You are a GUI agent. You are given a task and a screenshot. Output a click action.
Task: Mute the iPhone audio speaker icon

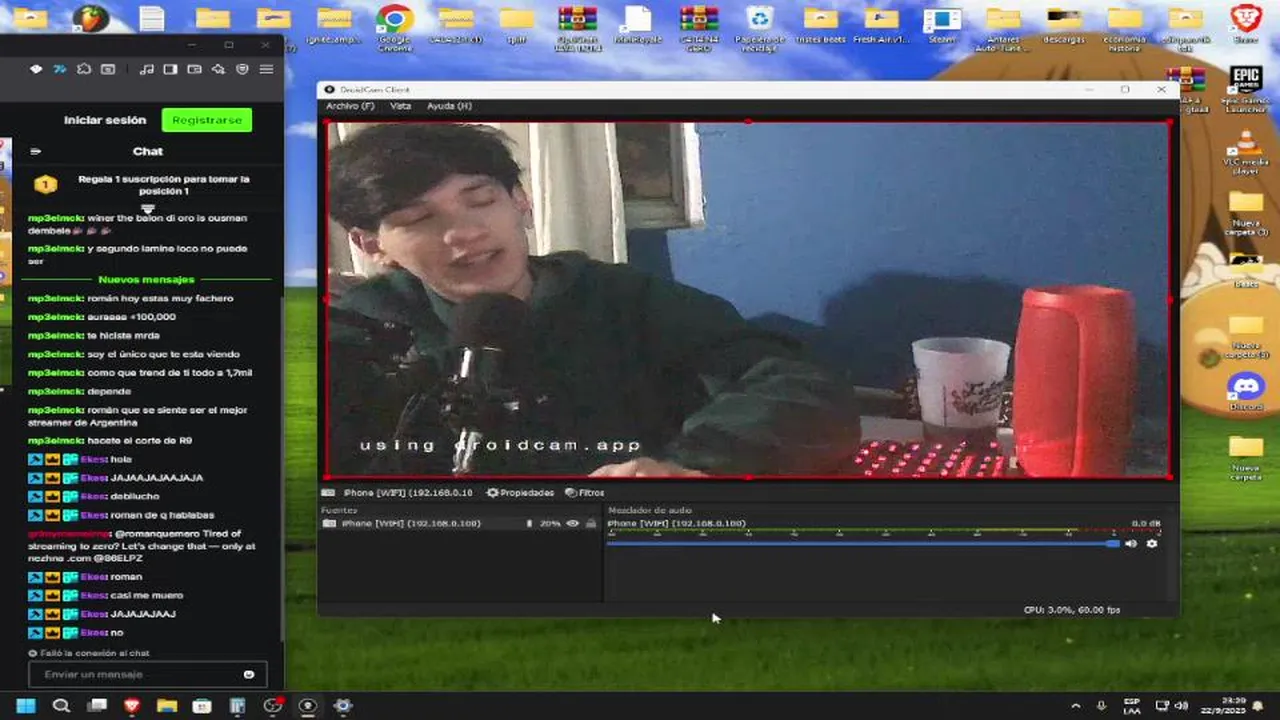click(1131, 544)
